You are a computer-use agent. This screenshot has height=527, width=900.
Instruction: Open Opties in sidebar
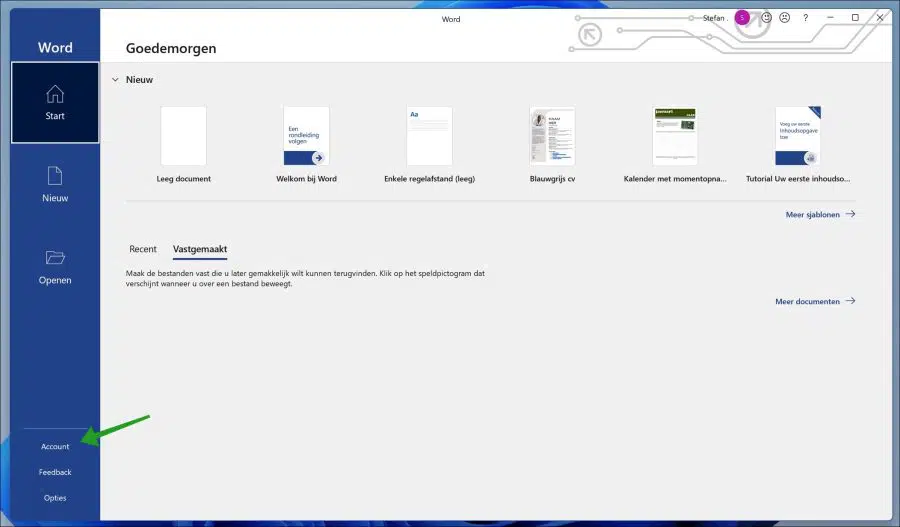(55, 498)
